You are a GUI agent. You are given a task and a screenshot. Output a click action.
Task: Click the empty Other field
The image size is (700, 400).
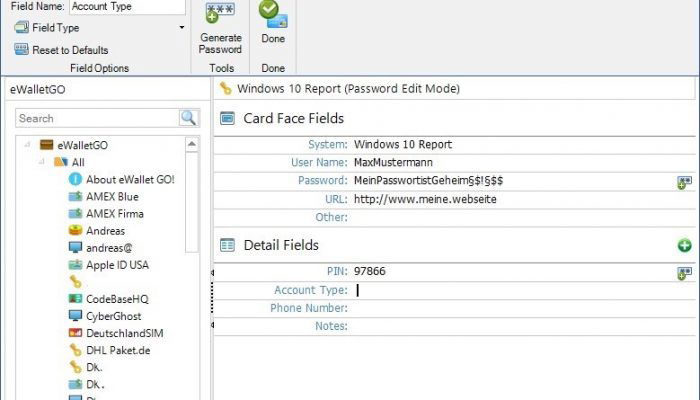pyautogui.click(x=522, y=217)
